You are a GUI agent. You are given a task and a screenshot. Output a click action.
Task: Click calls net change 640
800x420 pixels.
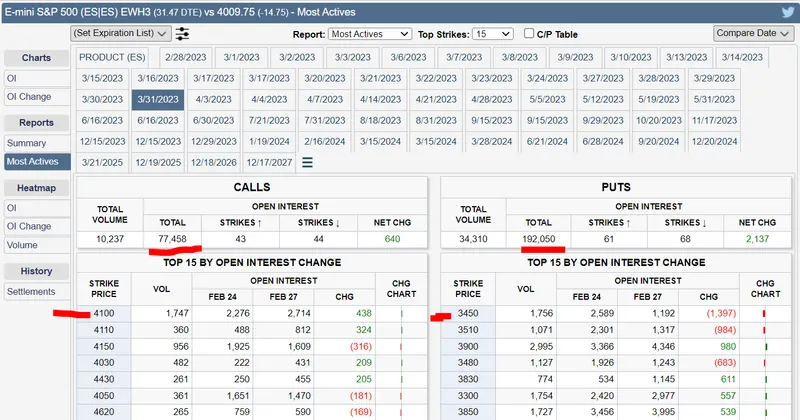pos(392,239)
